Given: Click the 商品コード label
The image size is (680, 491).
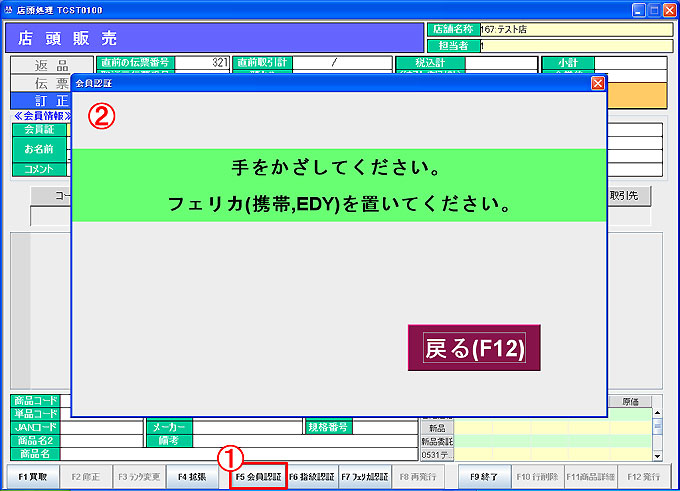Looking at the screenshot, I should tap(35, 400).
